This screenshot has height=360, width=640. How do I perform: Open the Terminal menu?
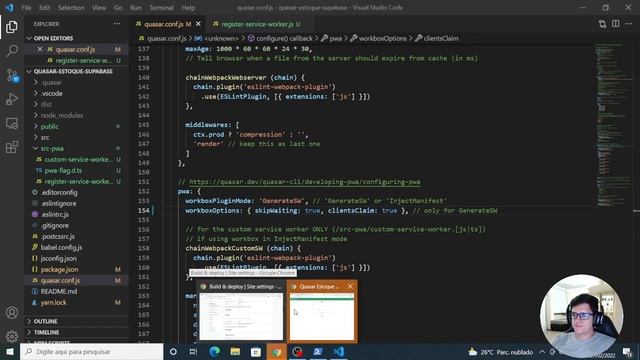(161, 8)
